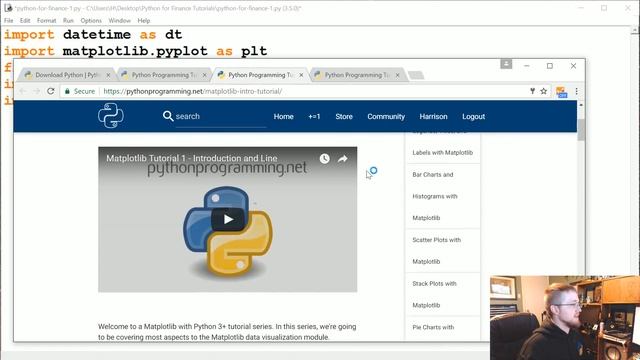This screenshot has height=360, width=640.
Task: Open IDLE's Edit menu
Action: tap(25, 20)
